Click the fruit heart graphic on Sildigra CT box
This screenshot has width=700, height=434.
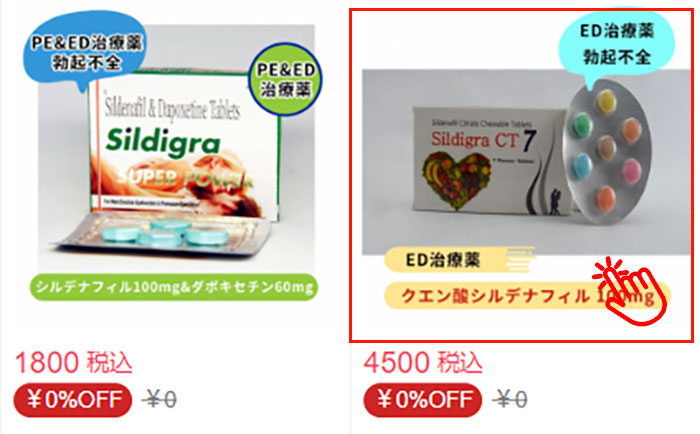click(456, 180)
